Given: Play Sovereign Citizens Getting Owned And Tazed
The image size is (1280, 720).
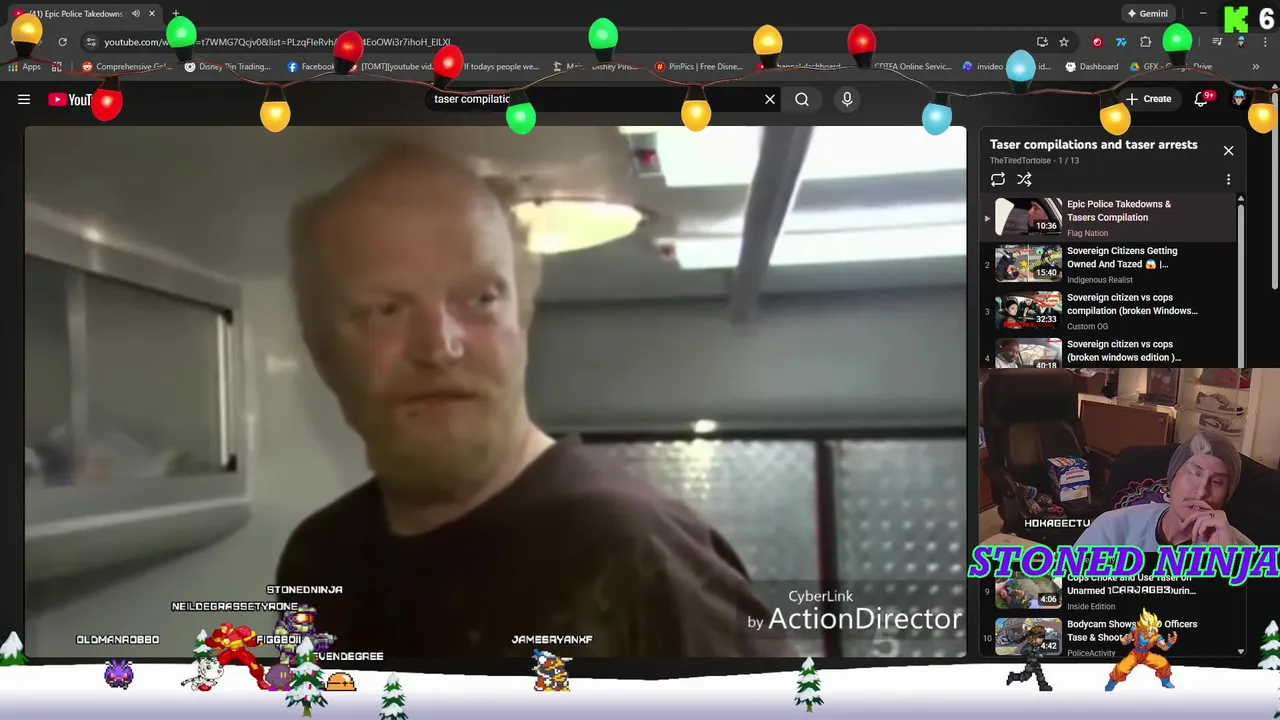Looking at the screenshot, I should 1122,258.
